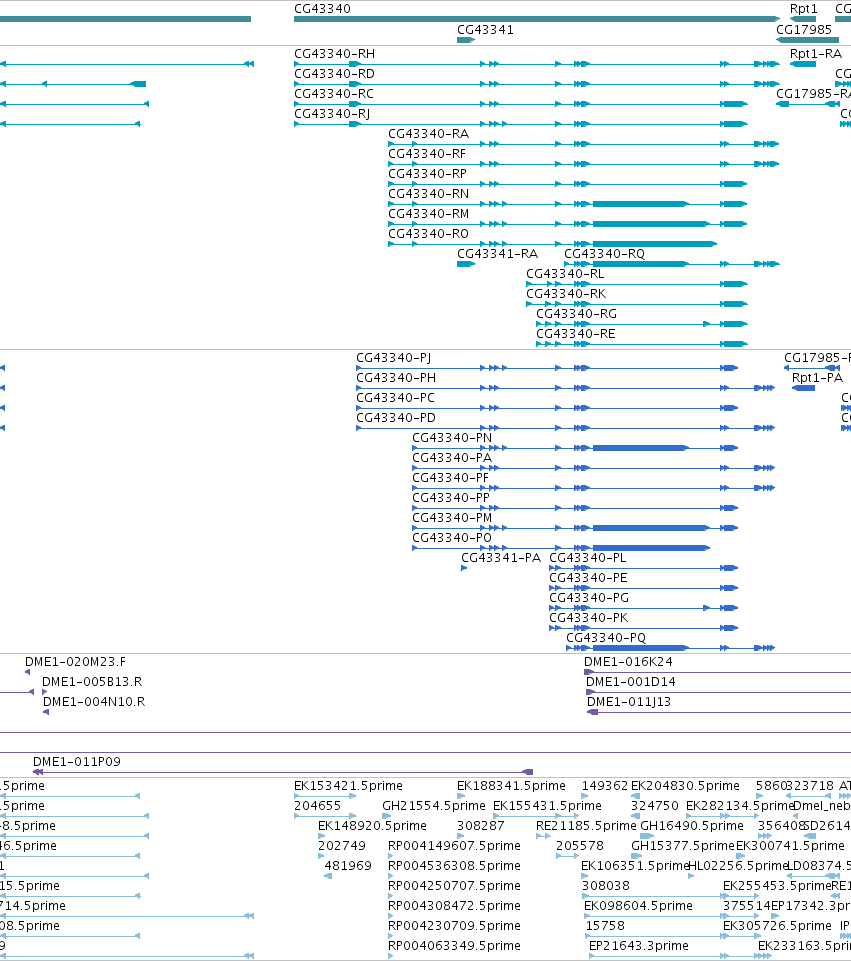Select EST RP004149607.5prime

[x=454, y=845]
